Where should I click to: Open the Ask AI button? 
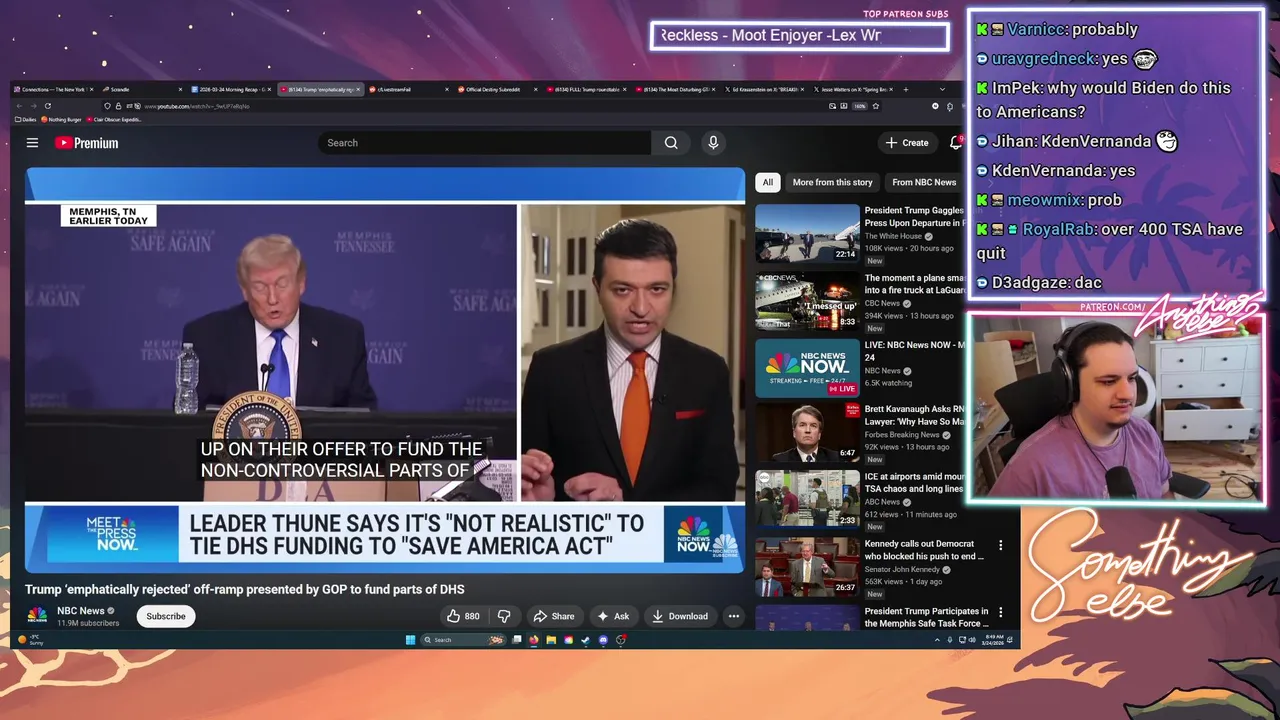pyautogui.click(x=614, y=616)
